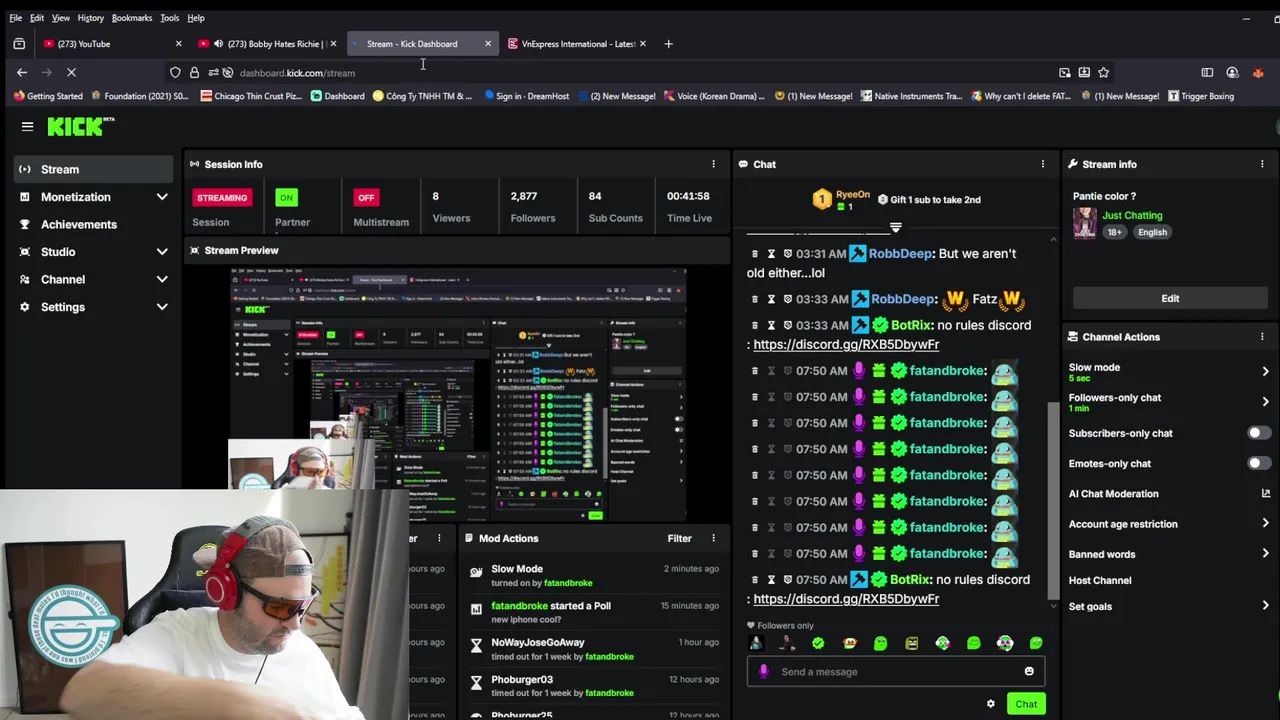The image size is (1280, 720).
Task: Click the Stream Preview video thumbnail
Action: [457, 394]
